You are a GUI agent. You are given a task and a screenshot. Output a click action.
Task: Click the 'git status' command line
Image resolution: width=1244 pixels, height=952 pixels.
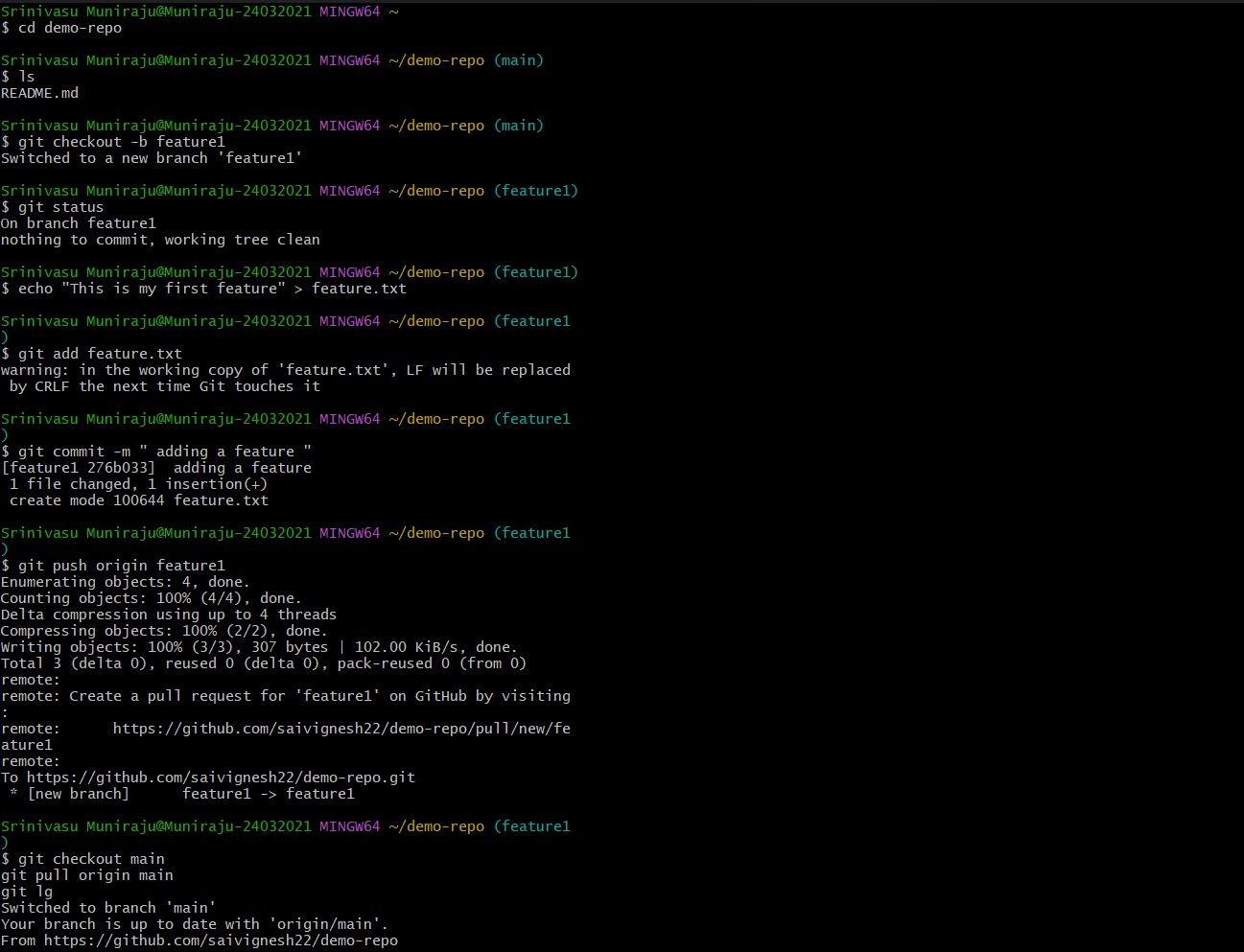click(x=53, y=207)
